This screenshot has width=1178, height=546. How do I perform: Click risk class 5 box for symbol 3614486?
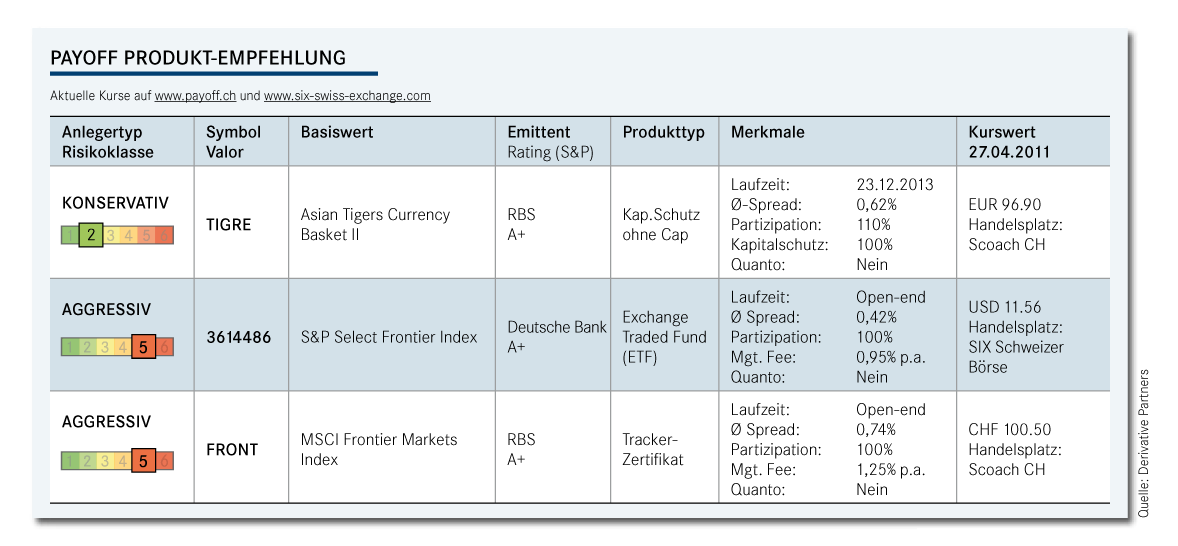coord(143,348)
